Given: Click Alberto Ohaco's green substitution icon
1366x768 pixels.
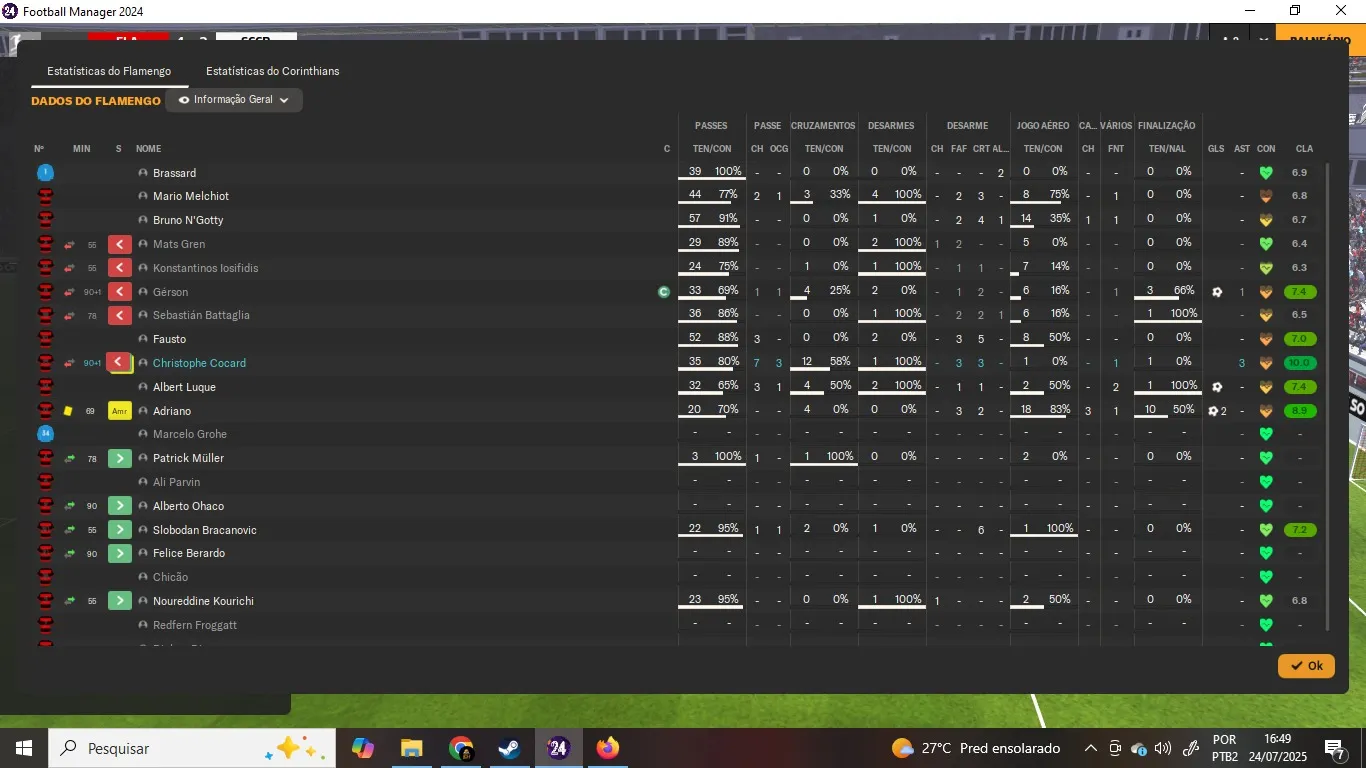Looking at the screenshot, I should 120,506.
